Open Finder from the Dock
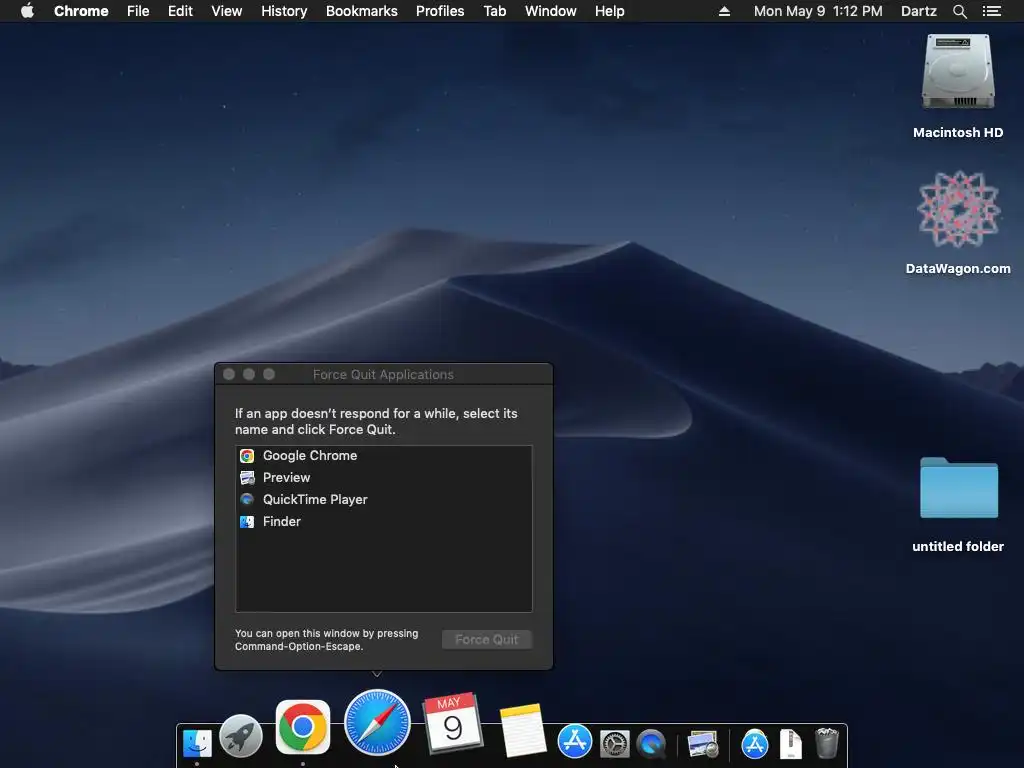The image size is (1024, 768). pos(197,743)
